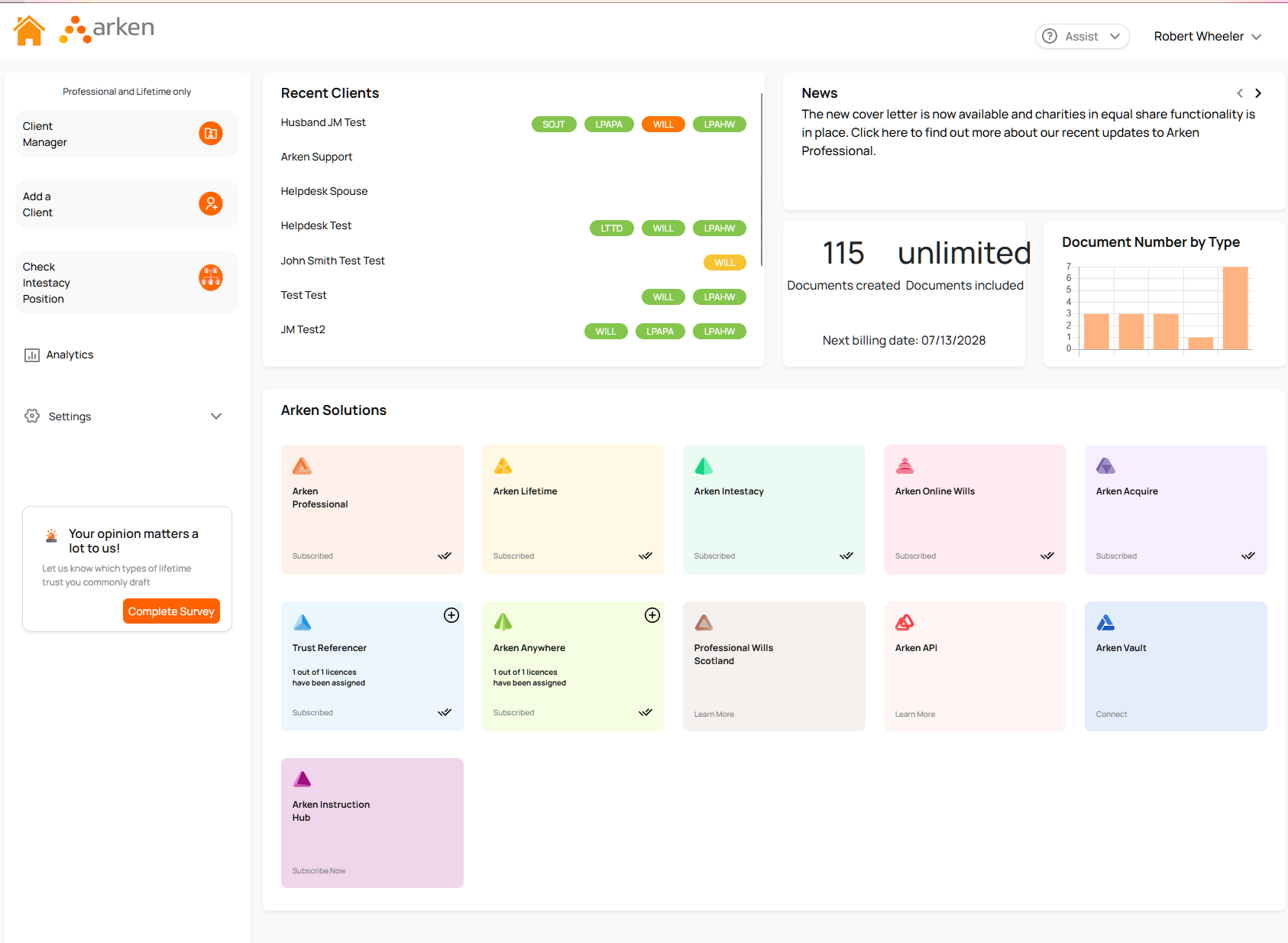Click the Assist help question-mark icon
Viewport: 1288px width, 943px height.
pos(1050,36)
